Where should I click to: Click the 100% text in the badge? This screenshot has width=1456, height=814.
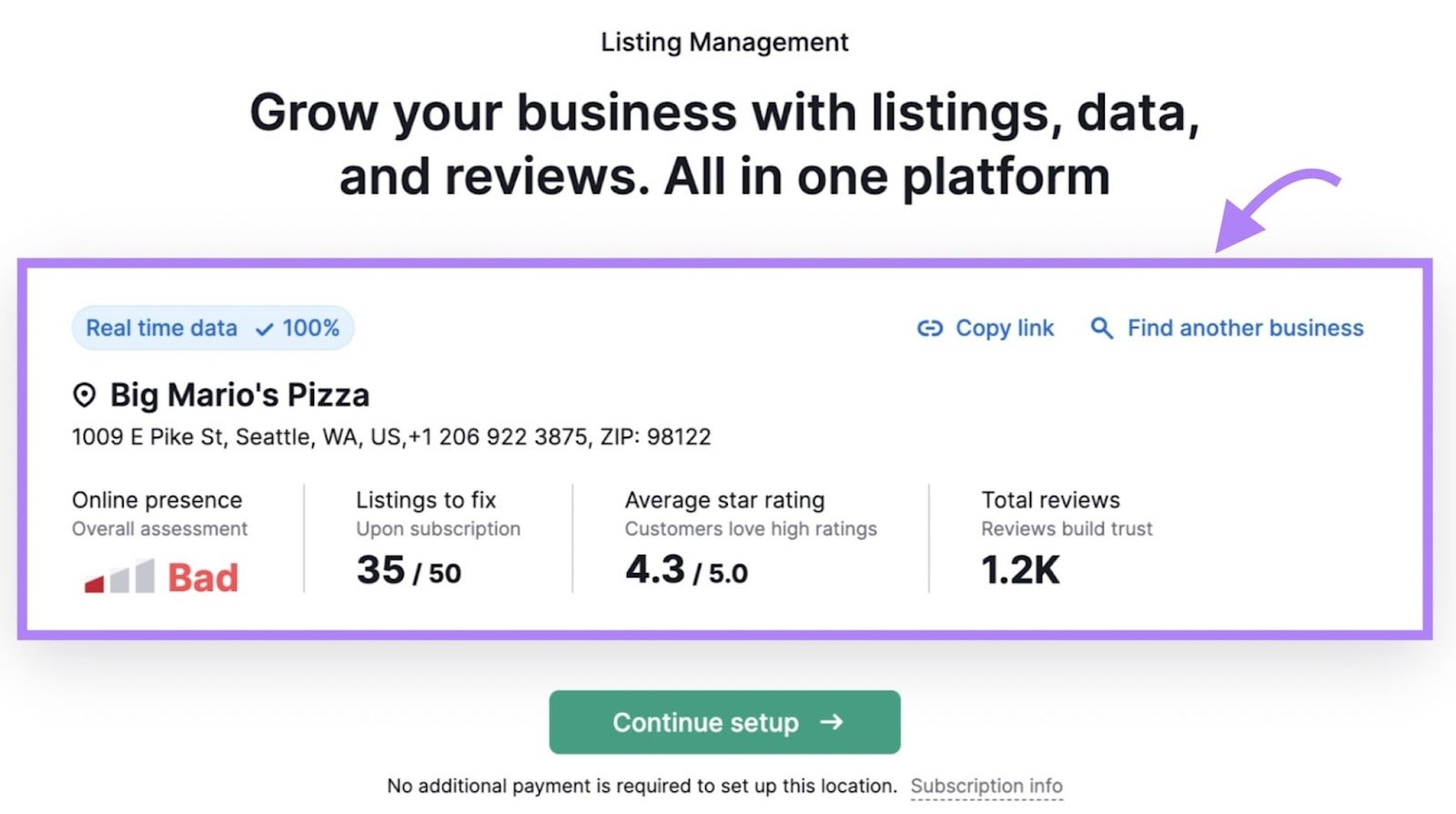click(310, 328)
